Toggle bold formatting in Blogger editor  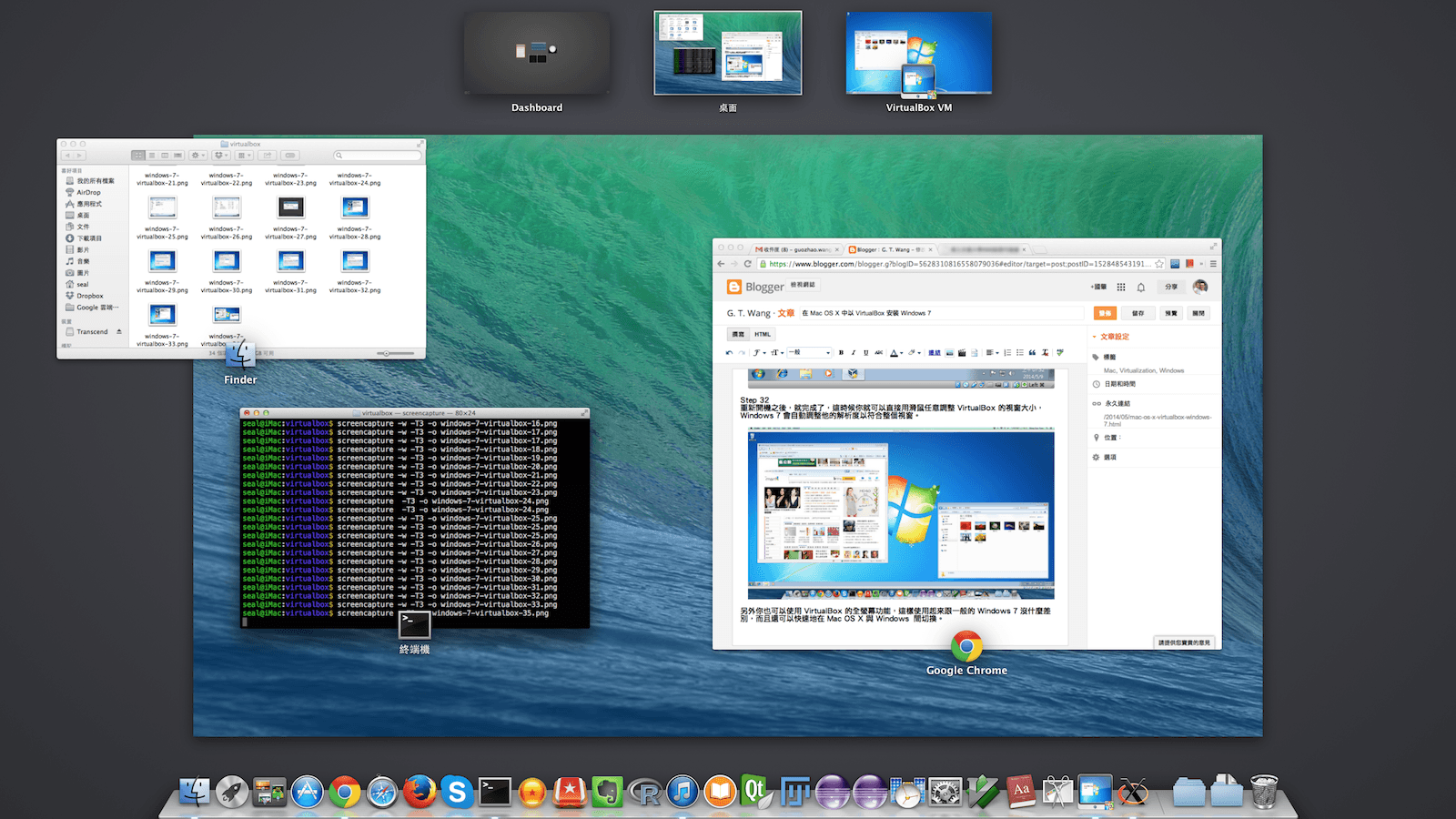841,353
